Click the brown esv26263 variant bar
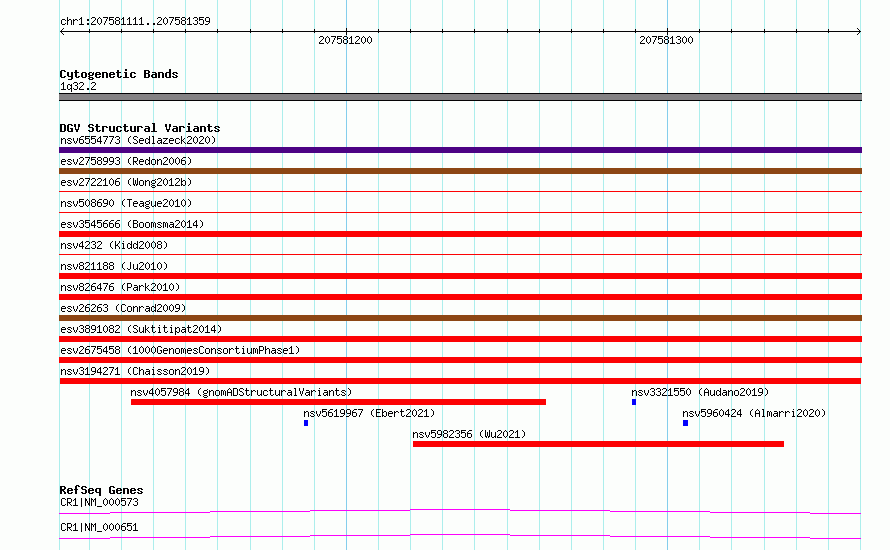 pyautogui.click(x=460, y=318)
